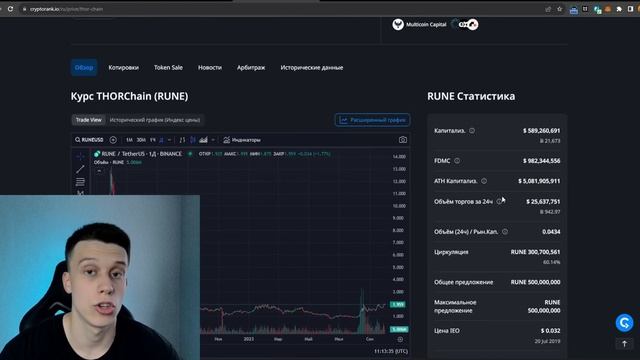Click the $ 5,081,905,911 ATH value

539,181
